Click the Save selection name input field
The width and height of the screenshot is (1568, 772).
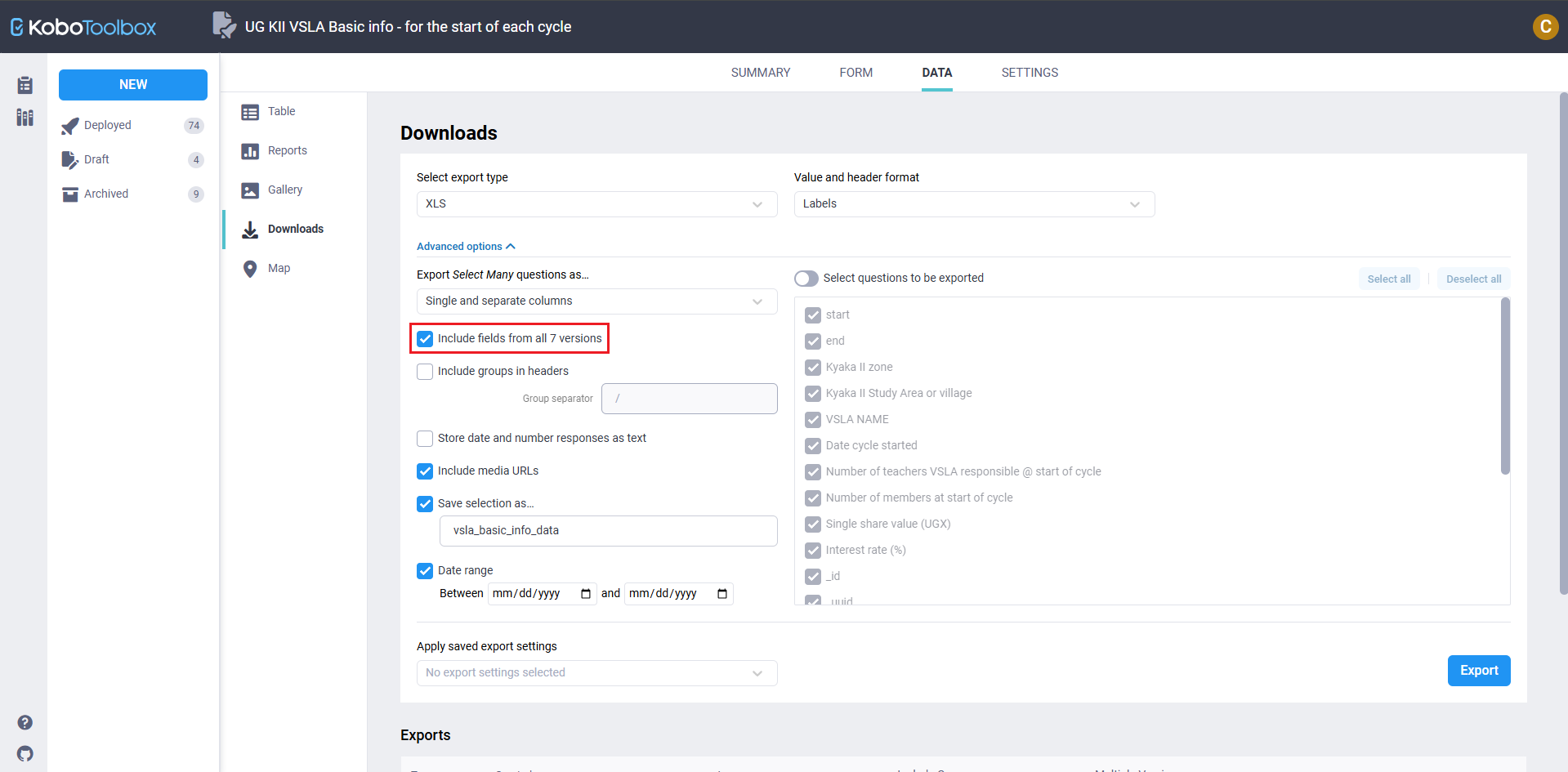pos(608,531)
